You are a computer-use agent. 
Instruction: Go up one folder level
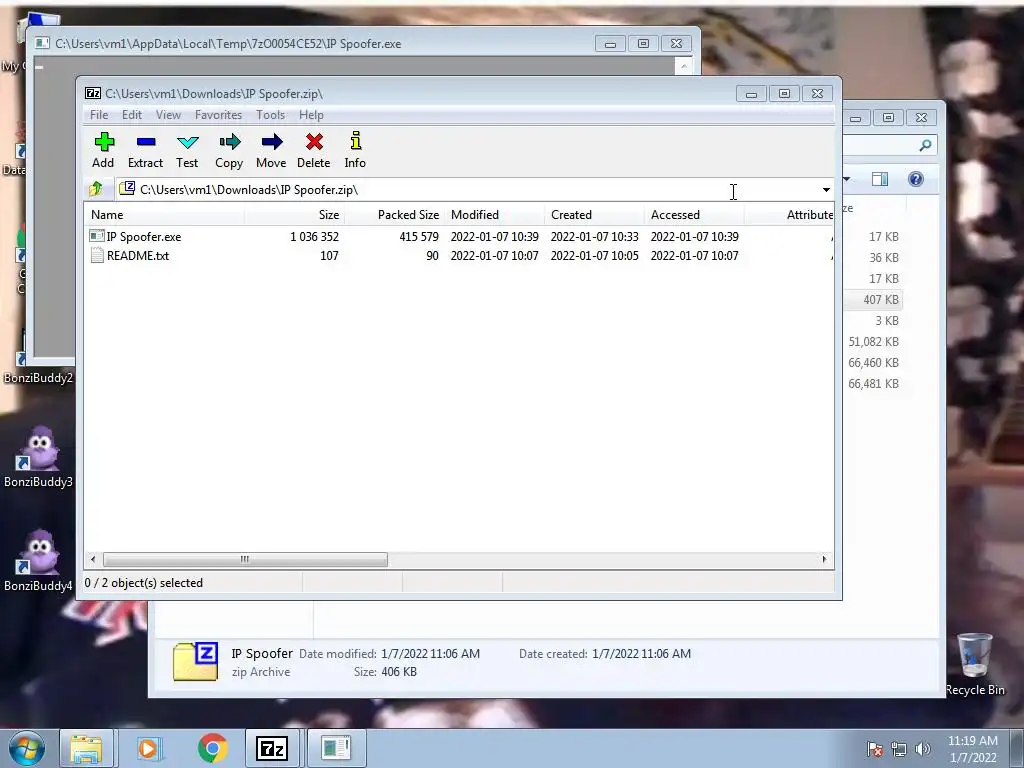click(96, 189)
